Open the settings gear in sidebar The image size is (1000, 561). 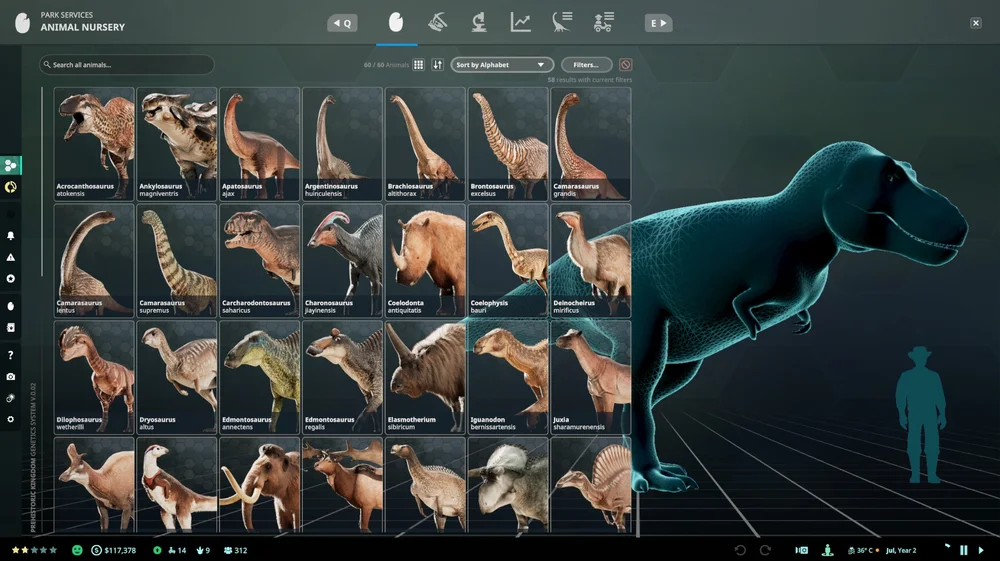point(10,419)
